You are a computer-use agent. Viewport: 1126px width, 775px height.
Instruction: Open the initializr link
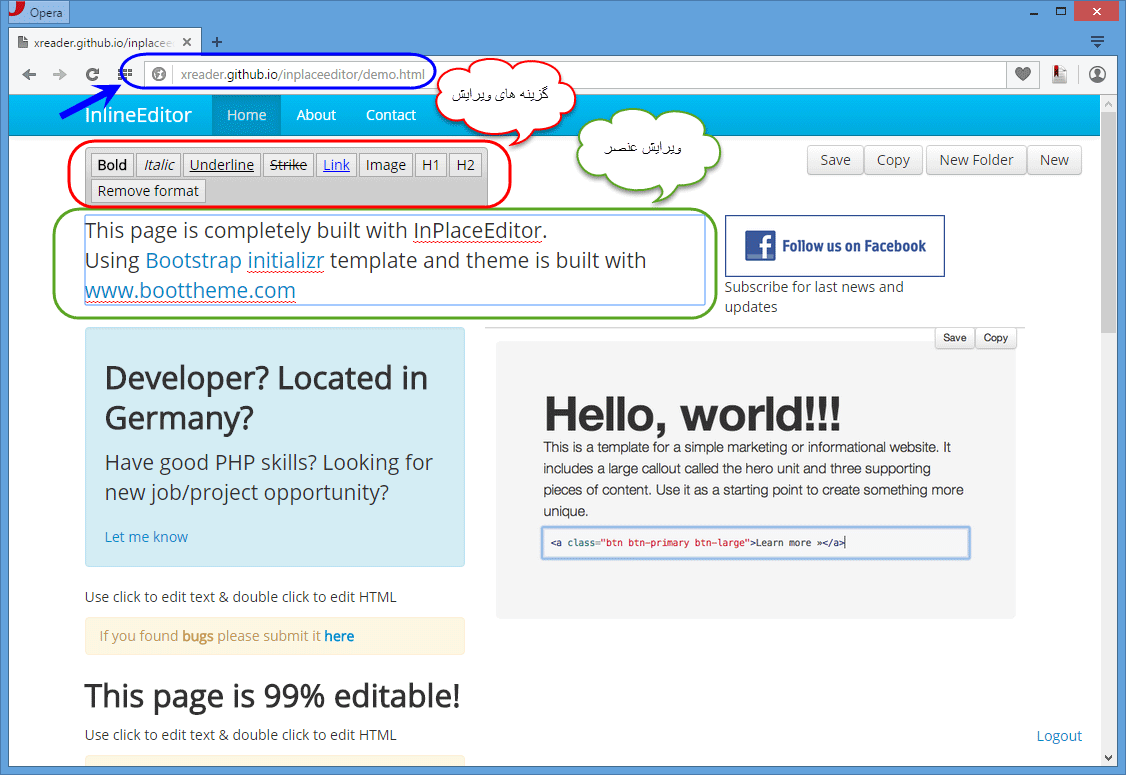[x=286, y=260]
